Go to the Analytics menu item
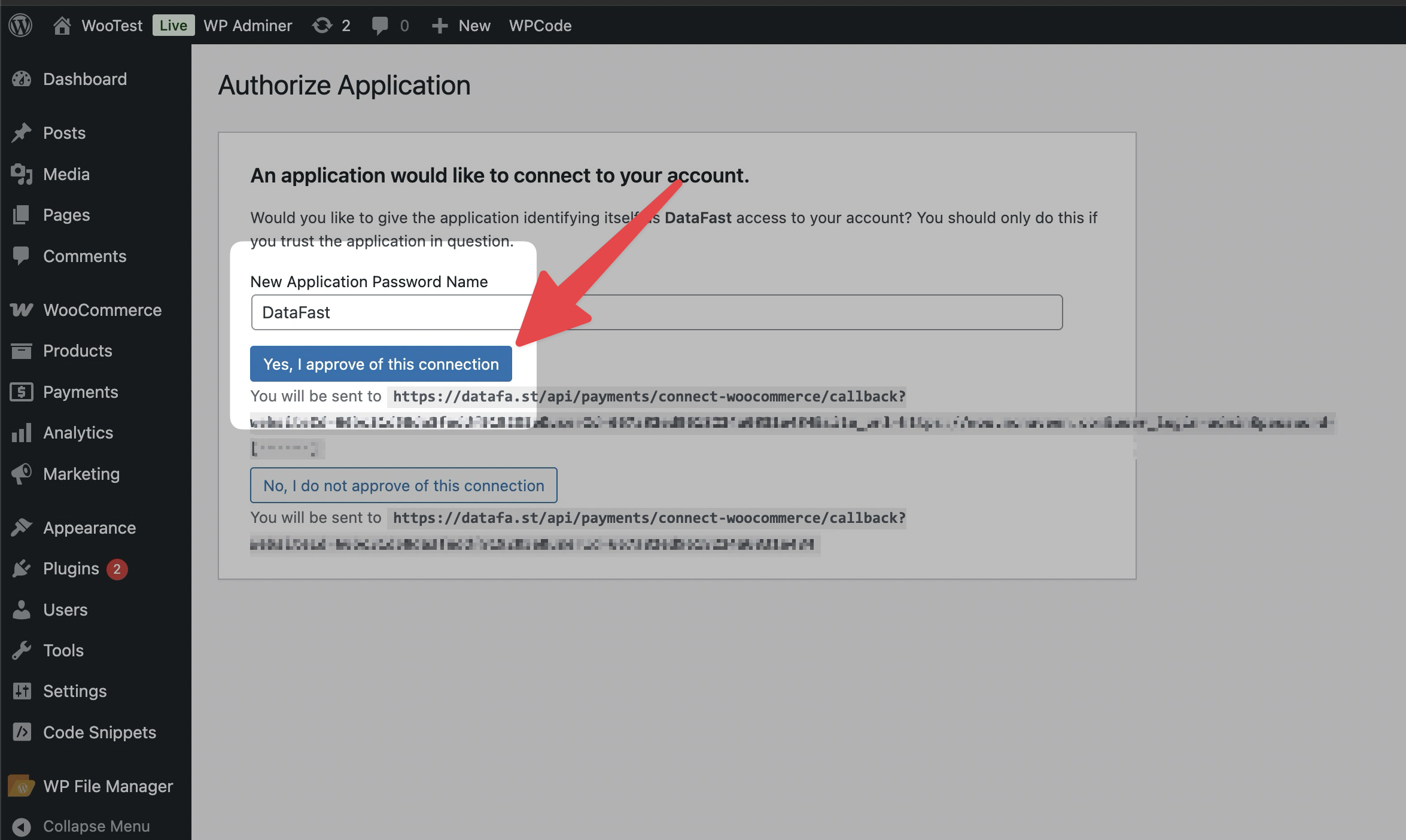Screen dimensions: 1406x840 78,433
